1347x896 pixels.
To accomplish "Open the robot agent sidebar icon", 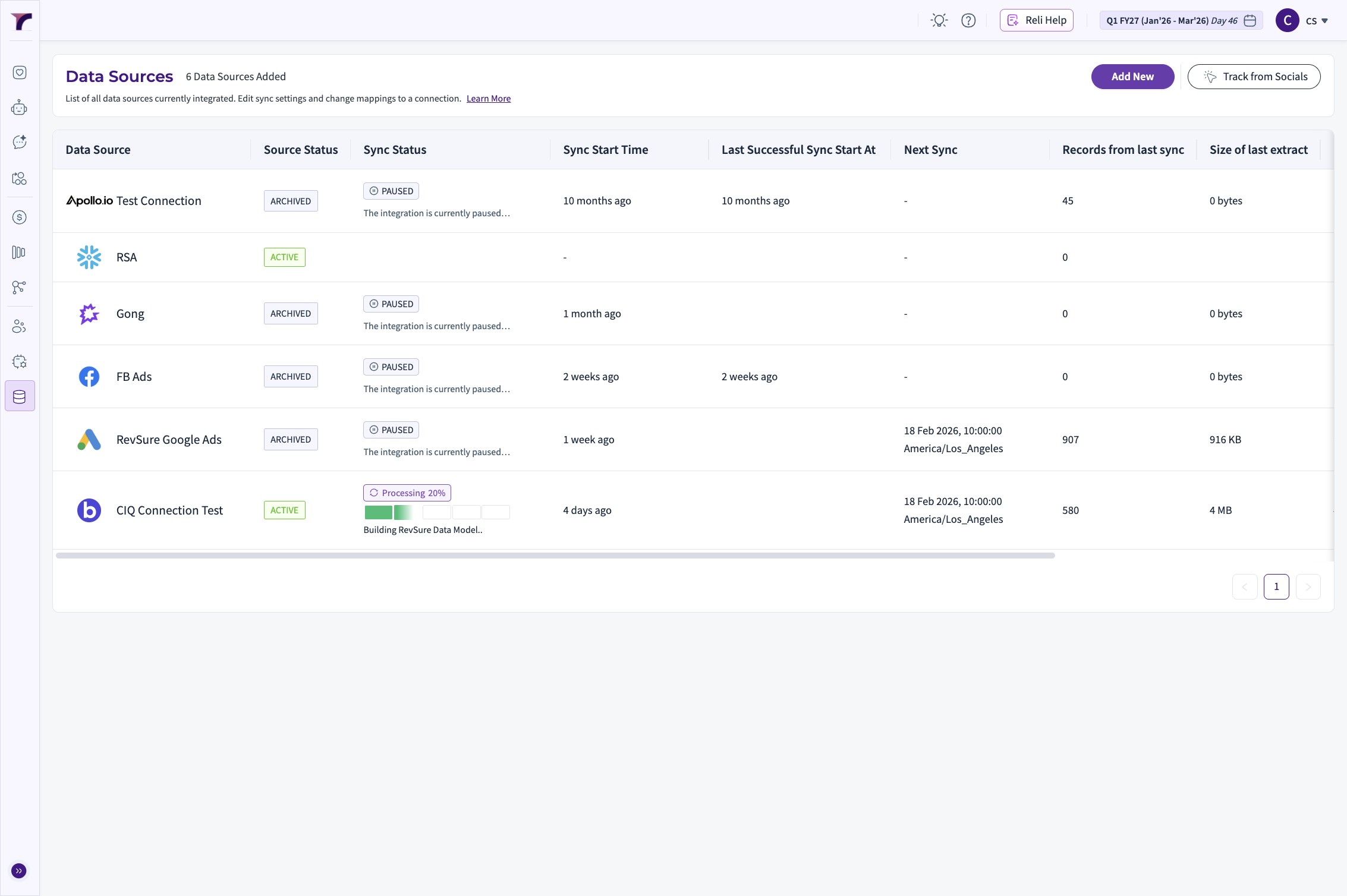I will pyautogui.click(x=20, y=108).
